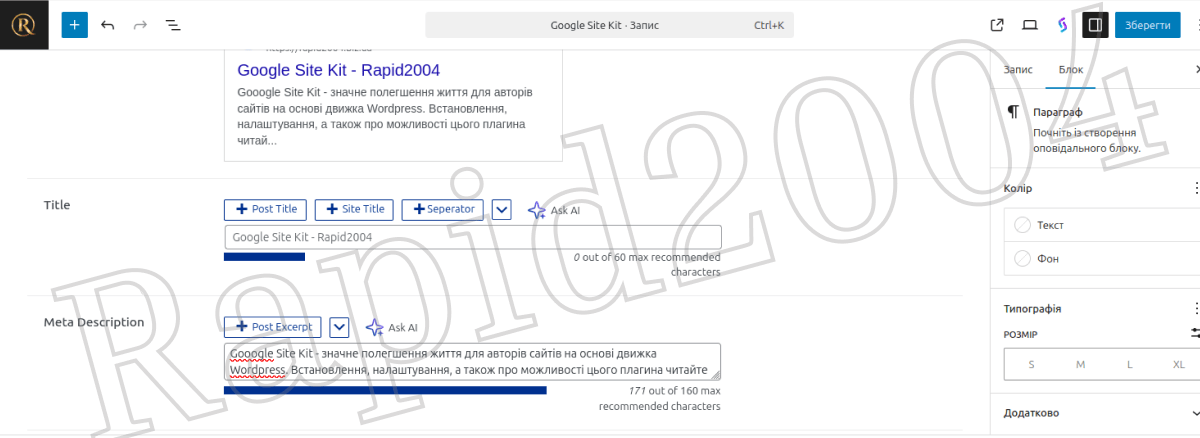Open the laptop preview device icon
The height and width of the screenshot is (438, 1200).
[1029, 25]
